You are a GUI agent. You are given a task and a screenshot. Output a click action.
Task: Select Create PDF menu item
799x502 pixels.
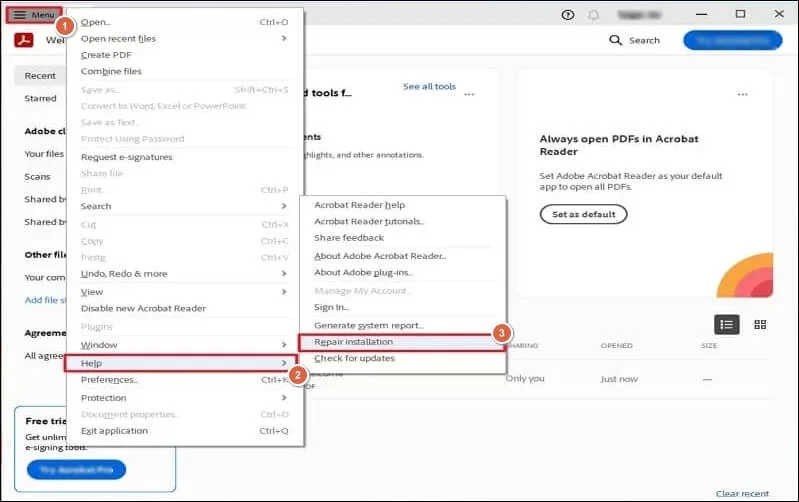[x=184, y=55]
